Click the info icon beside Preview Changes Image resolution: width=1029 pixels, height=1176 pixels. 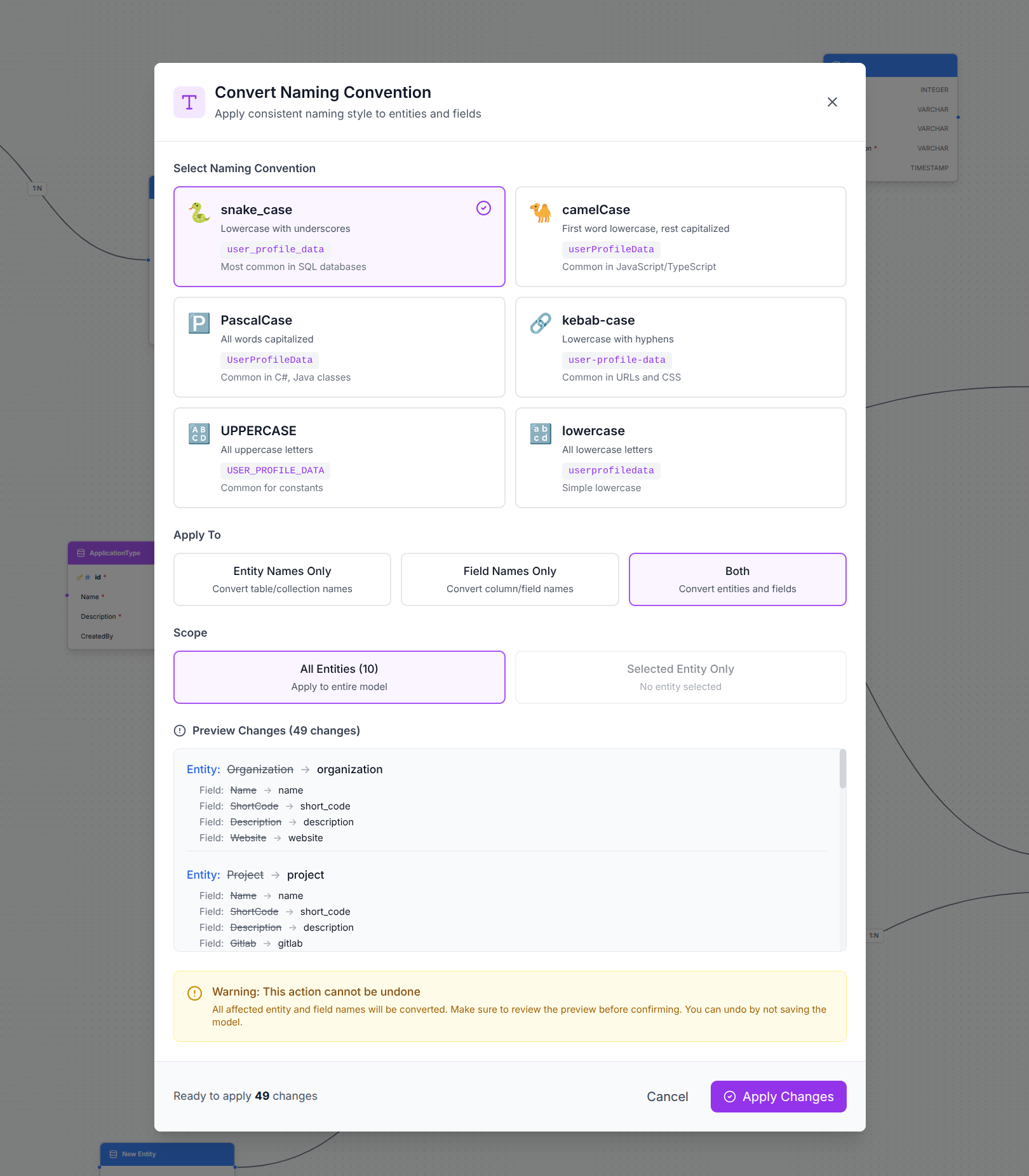click(180, 731)
